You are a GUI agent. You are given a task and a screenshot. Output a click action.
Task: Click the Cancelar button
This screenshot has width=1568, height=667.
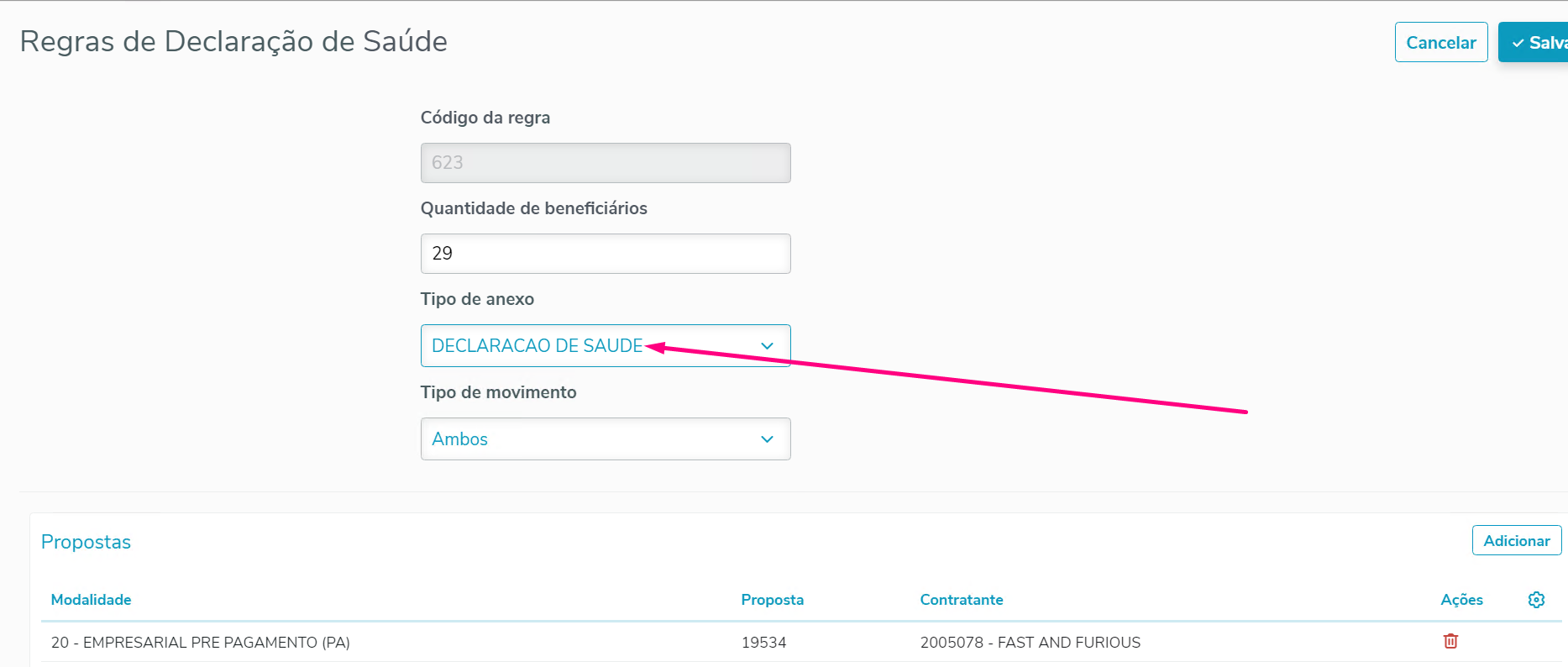[1441, 42]
